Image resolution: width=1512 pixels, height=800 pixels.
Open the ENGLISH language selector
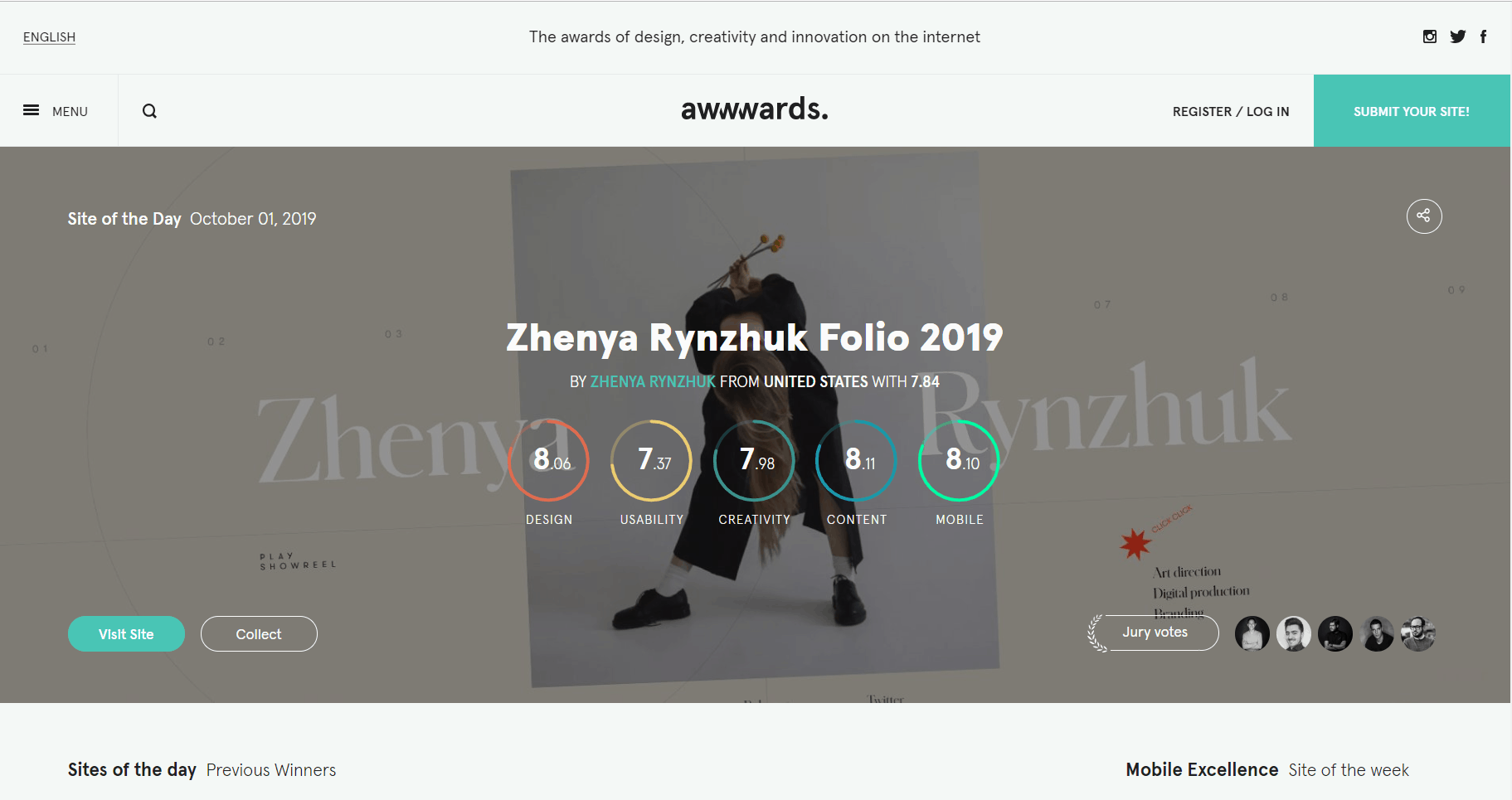coord(49,37)
